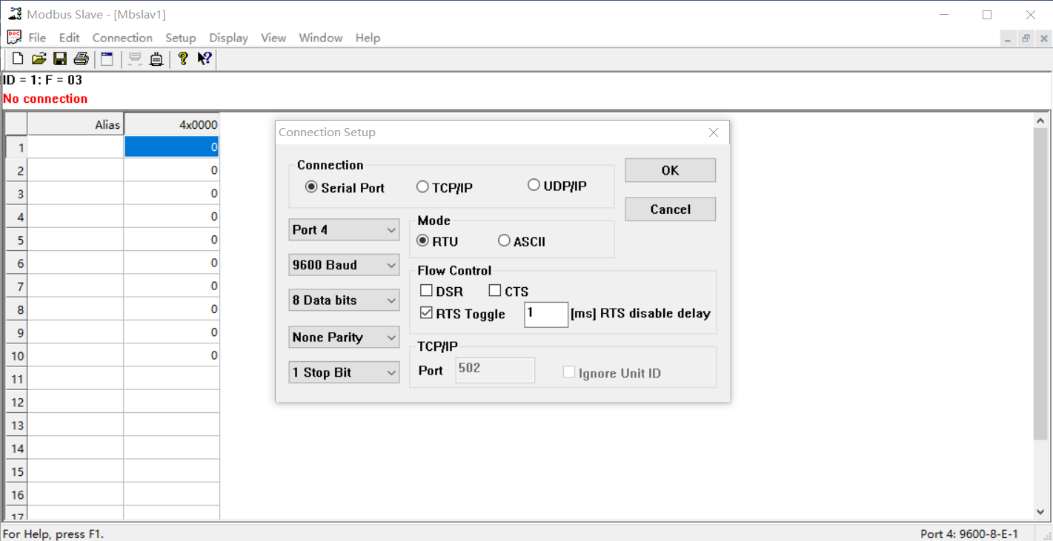1053x541 pixels.
Task: Click the yellow question mark About icon
Action: pos(183,59)
